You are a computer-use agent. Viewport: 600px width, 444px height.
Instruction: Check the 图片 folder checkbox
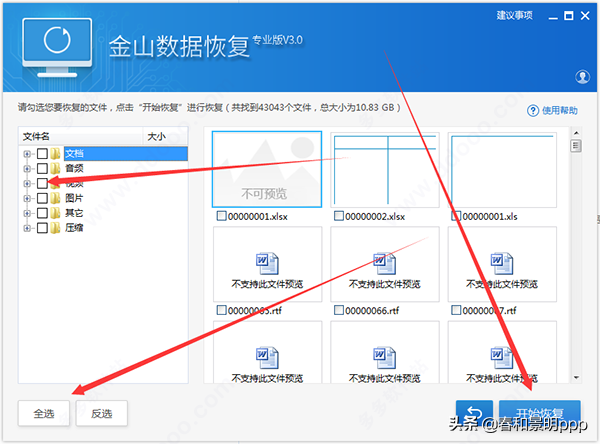[42, 198]
